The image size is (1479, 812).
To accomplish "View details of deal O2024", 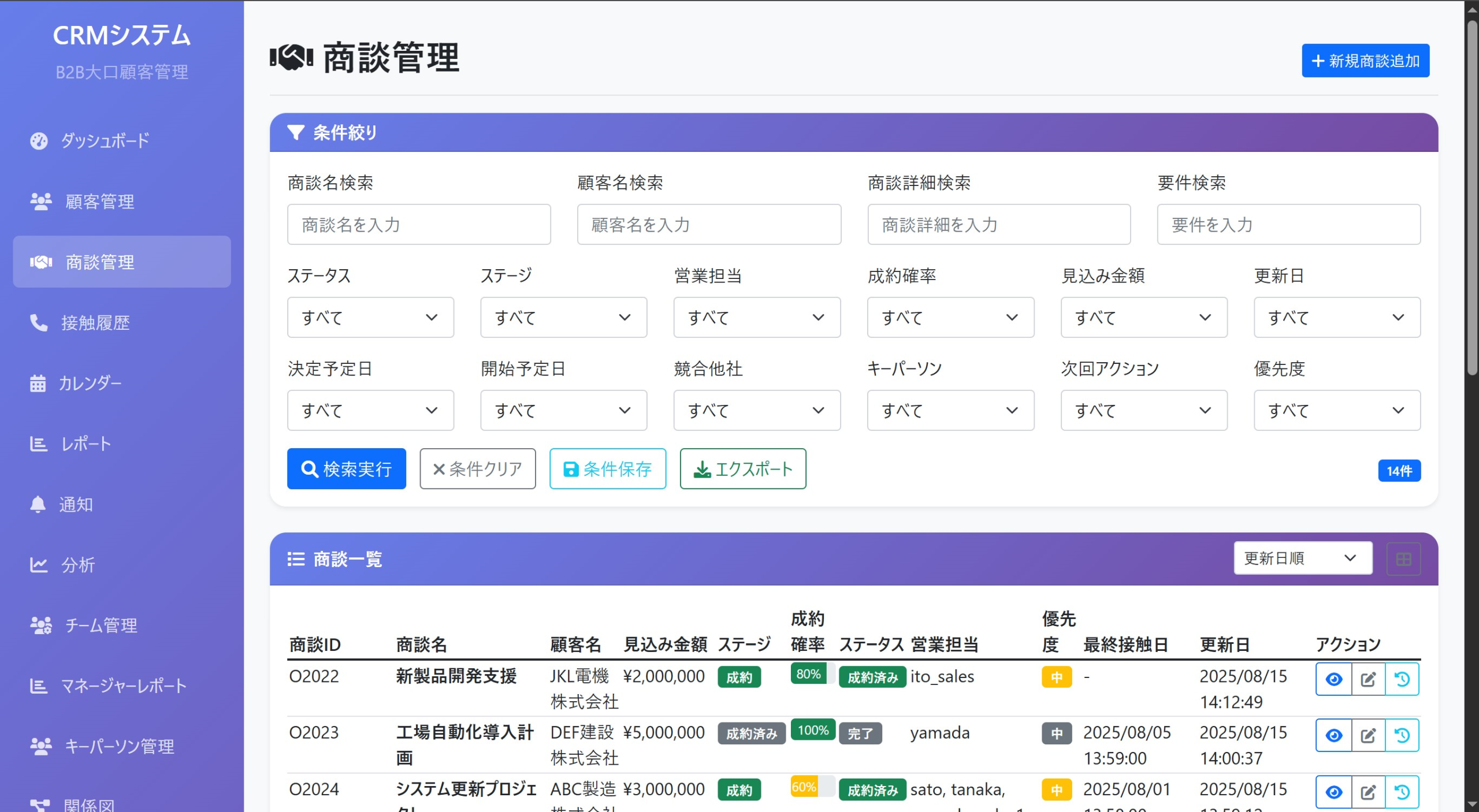I will point(1334,792).
